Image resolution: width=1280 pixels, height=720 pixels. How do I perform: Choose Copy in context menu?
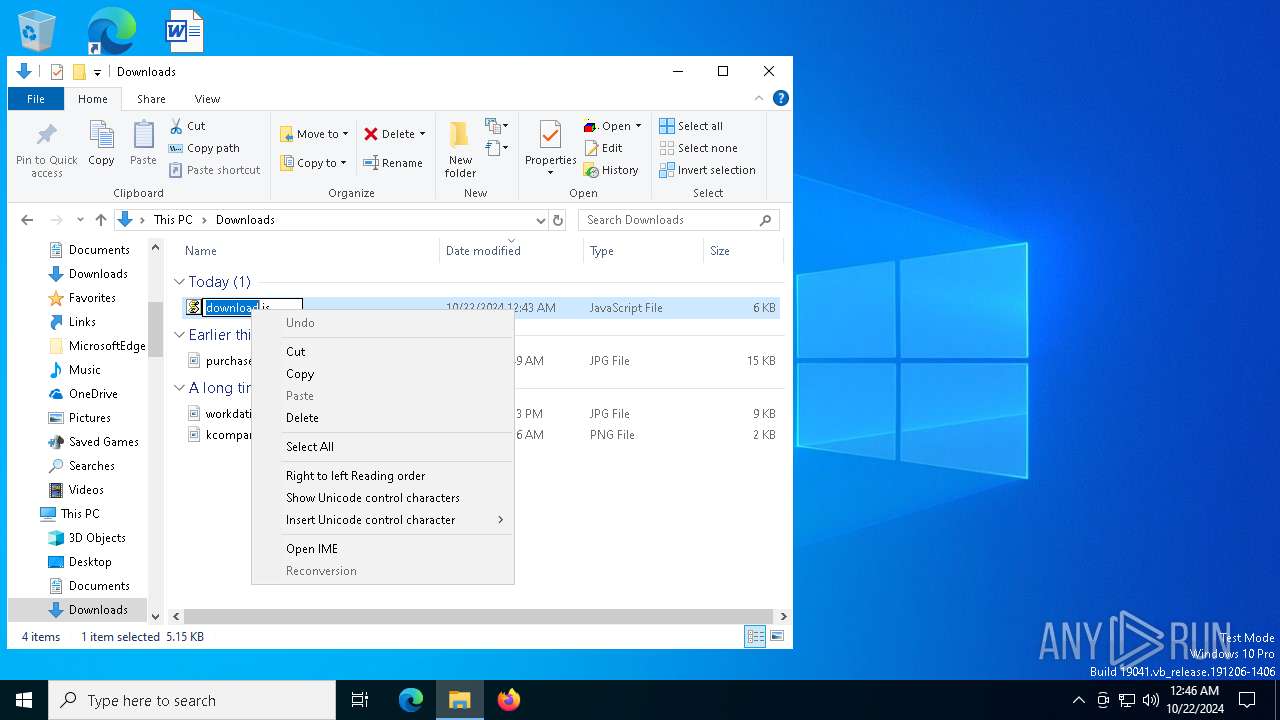tap(382, 374)
